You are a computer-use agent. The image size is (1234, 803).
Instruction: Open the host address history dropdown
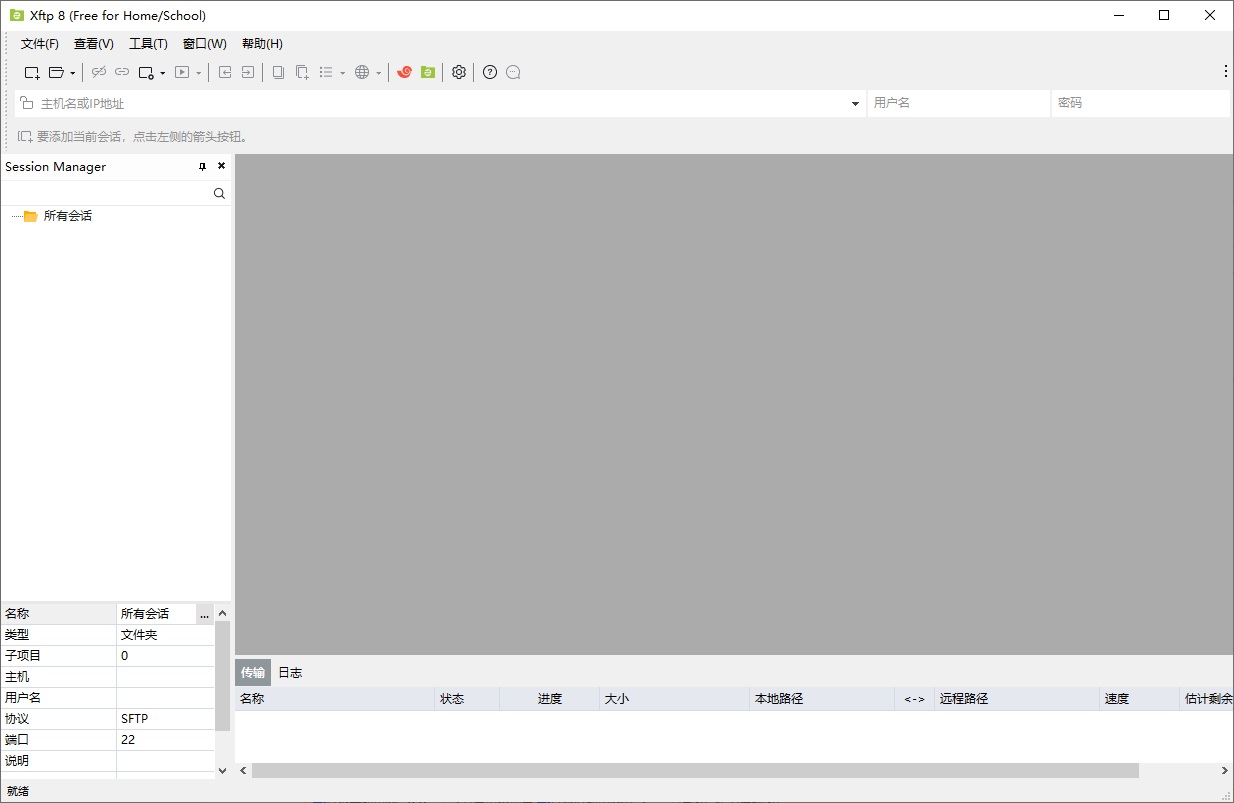click(855, 103)
